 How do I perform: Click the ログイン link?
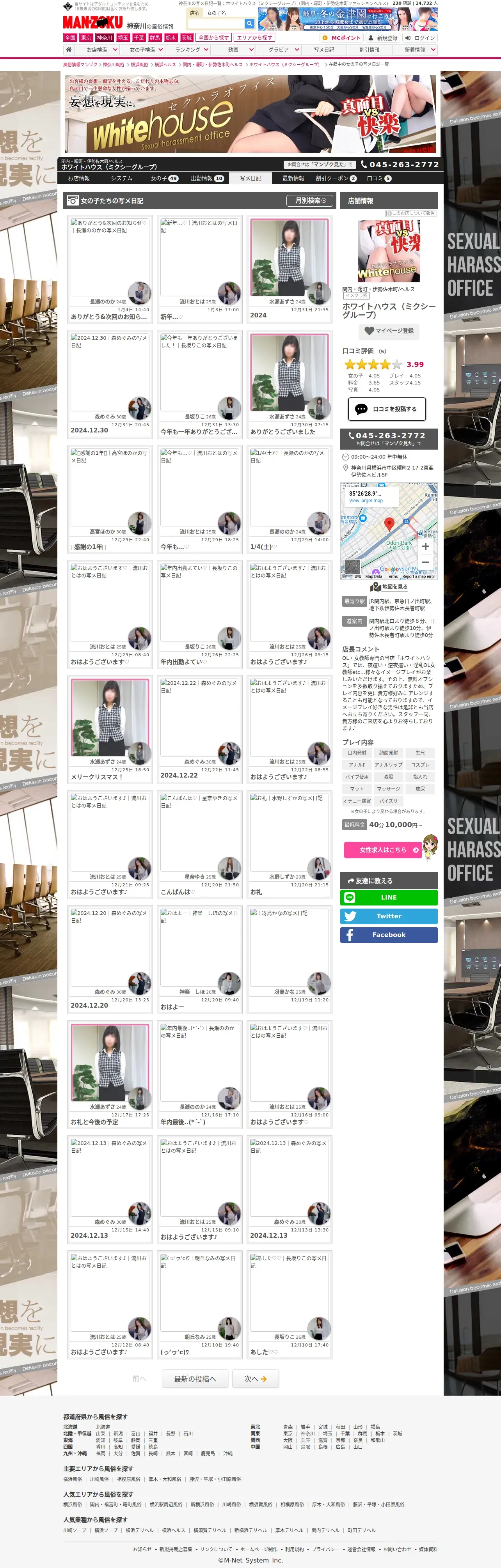tap(419, 38)
